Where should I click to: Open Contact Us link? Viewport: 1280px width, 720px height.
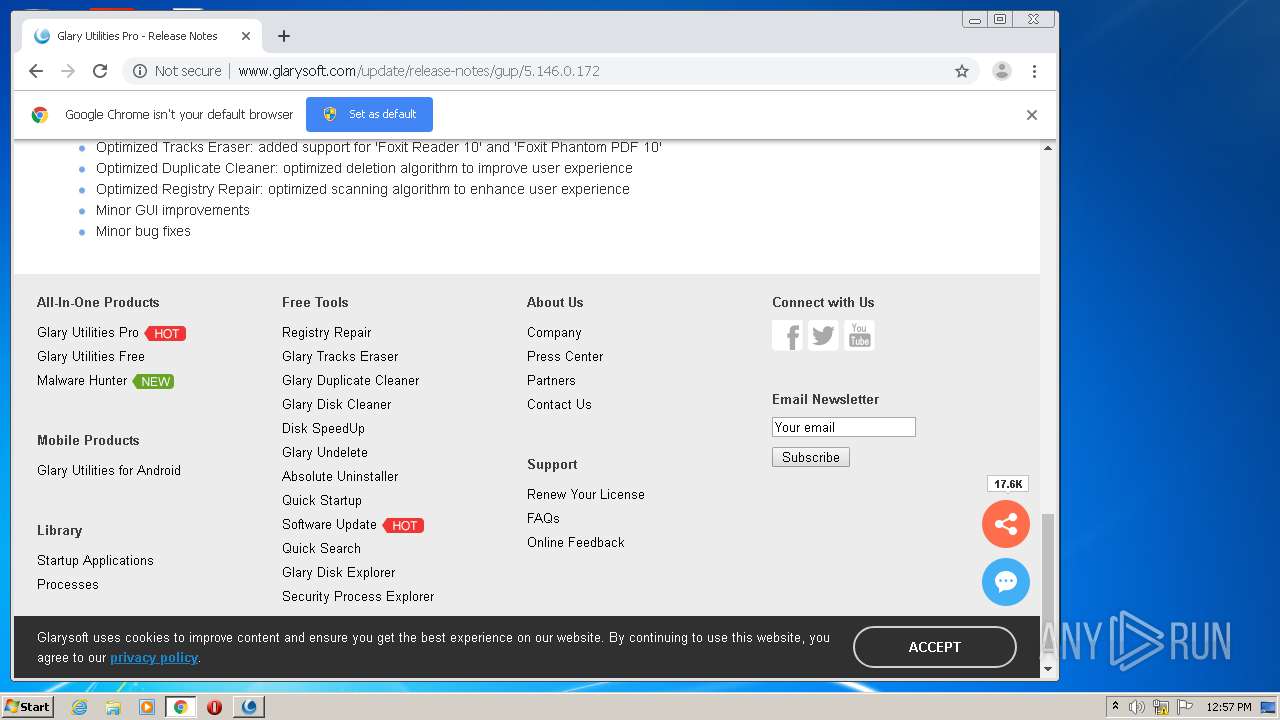(559, 404)
